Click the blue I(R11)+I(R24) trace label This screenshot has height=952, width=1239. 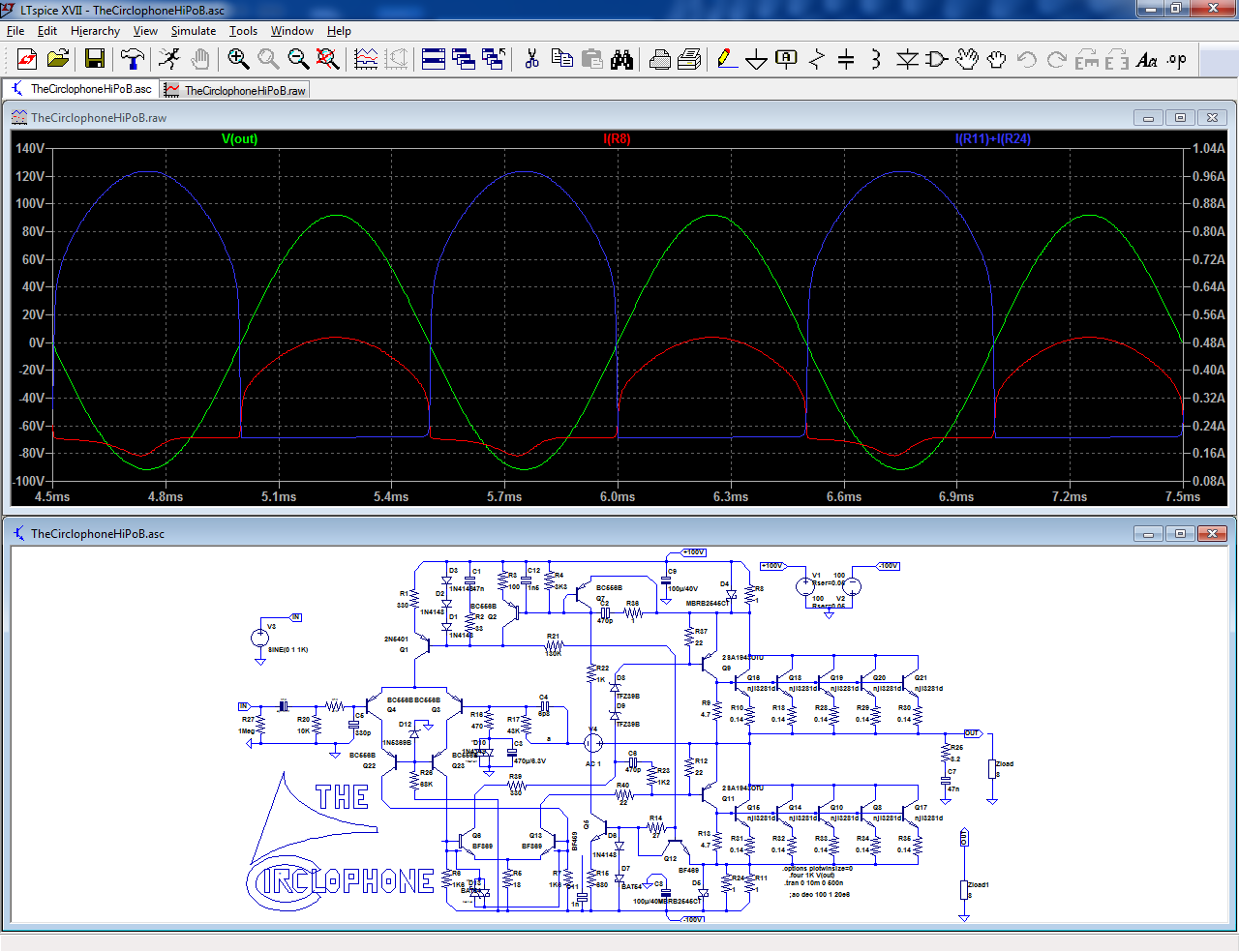993,138
